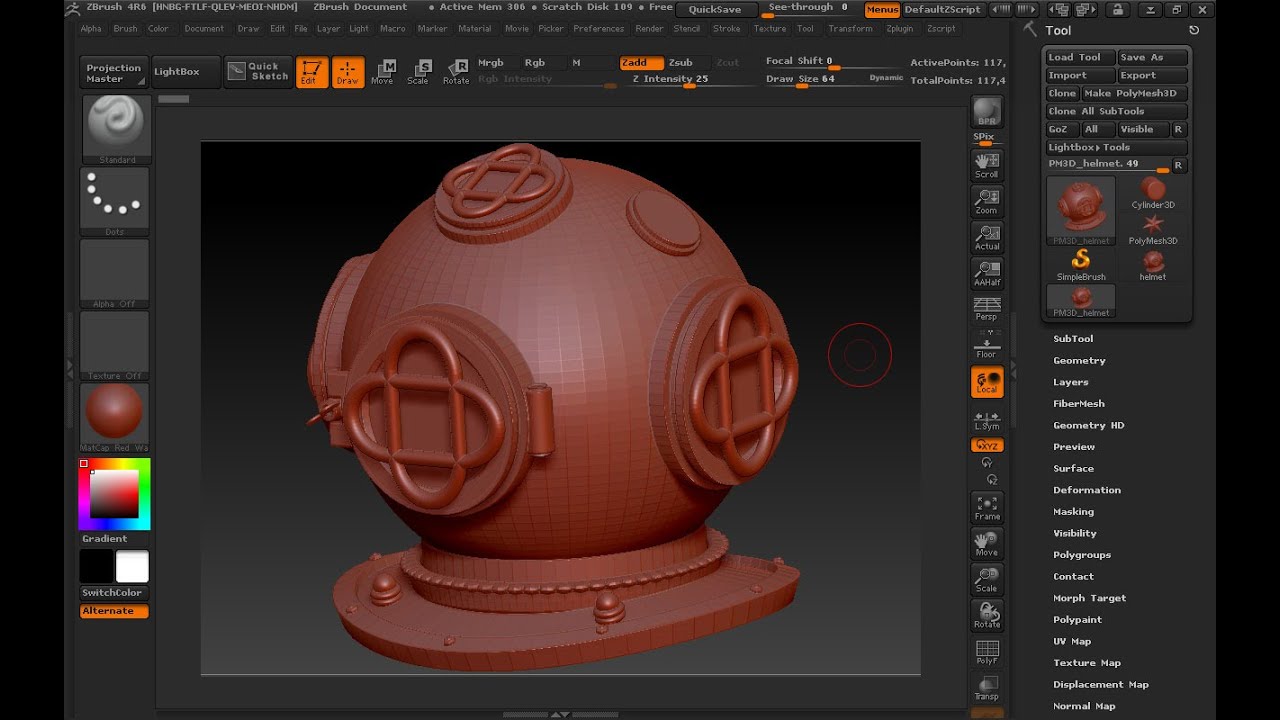1280x720 pixels.
Task: Click the right-shelf Rotate view icon
Action: pyautogui.click(x=987, y=615)
